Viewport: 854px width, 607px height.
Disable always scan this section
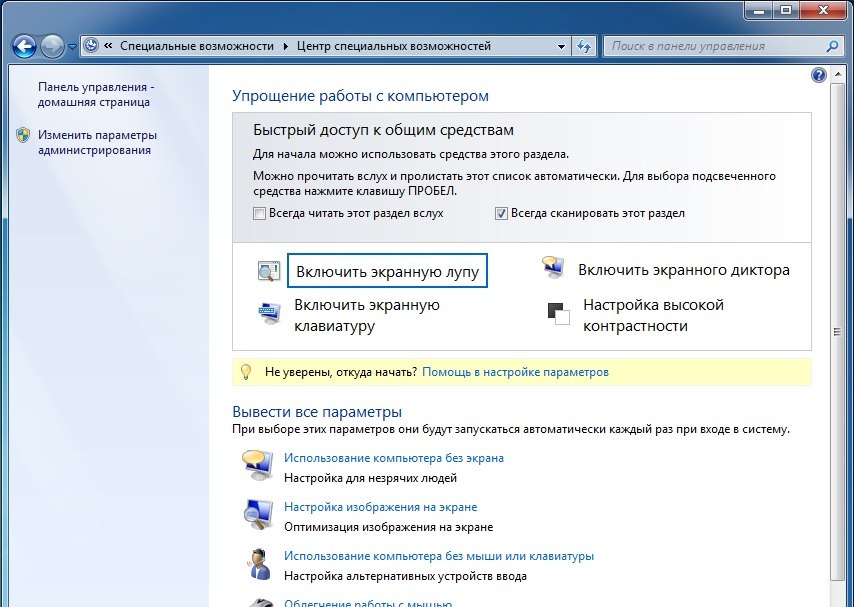click(x=499, y=213)
